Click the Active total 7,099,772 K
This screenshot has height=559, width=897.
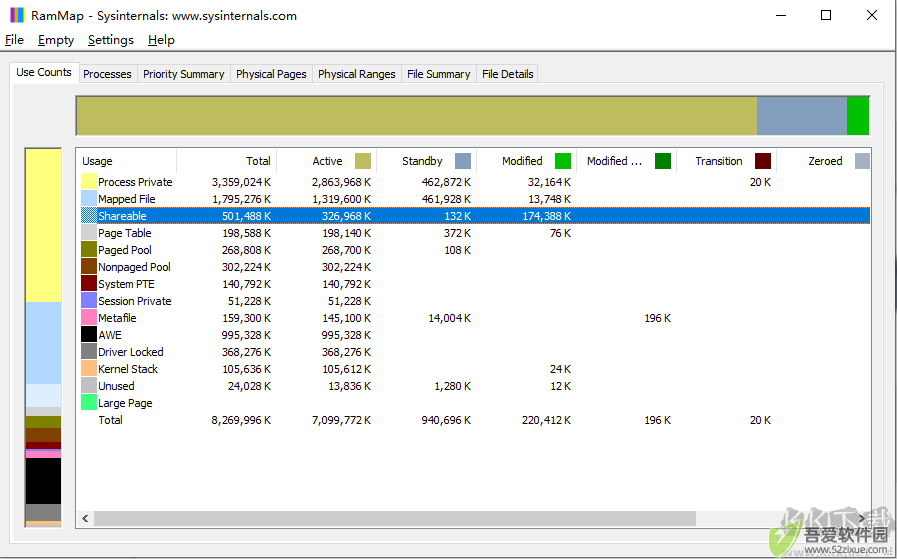(341, 420)
